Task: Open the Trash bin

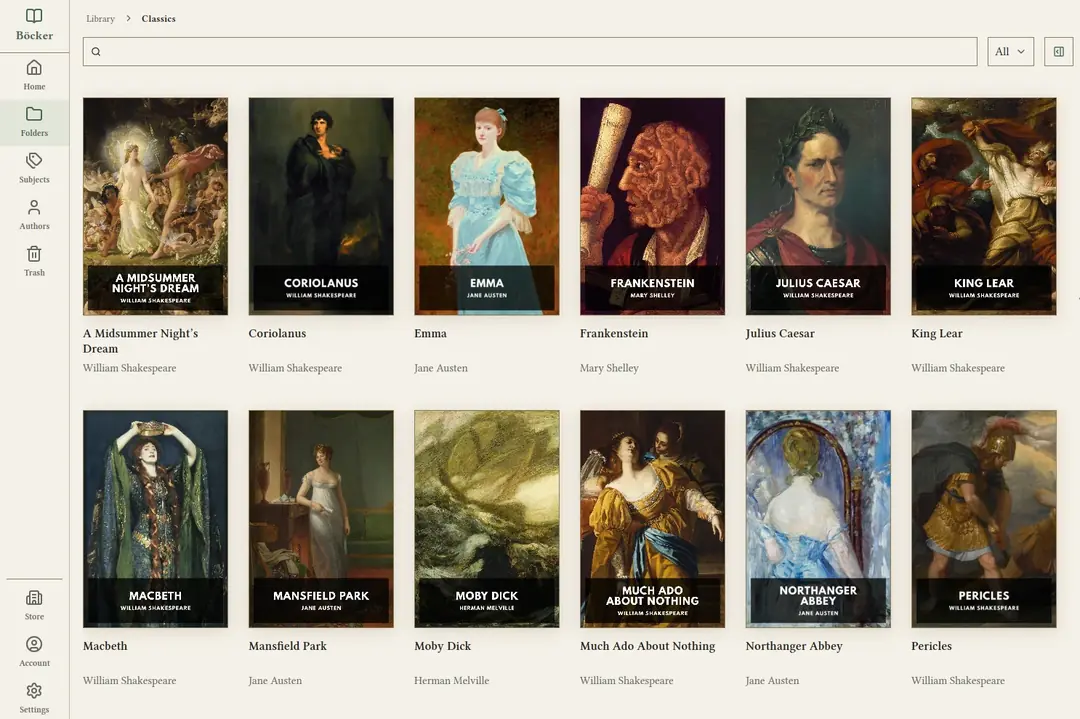Action: point(34,261)
